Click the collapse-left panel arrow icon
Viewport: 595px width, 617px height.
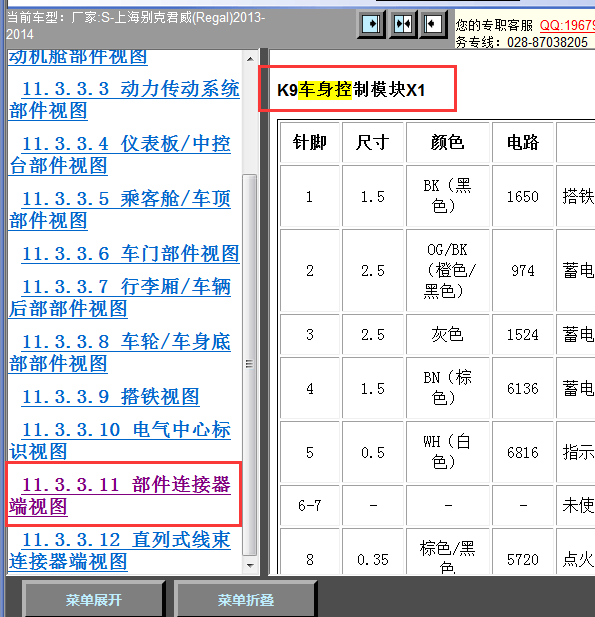[x=433, y=24]
